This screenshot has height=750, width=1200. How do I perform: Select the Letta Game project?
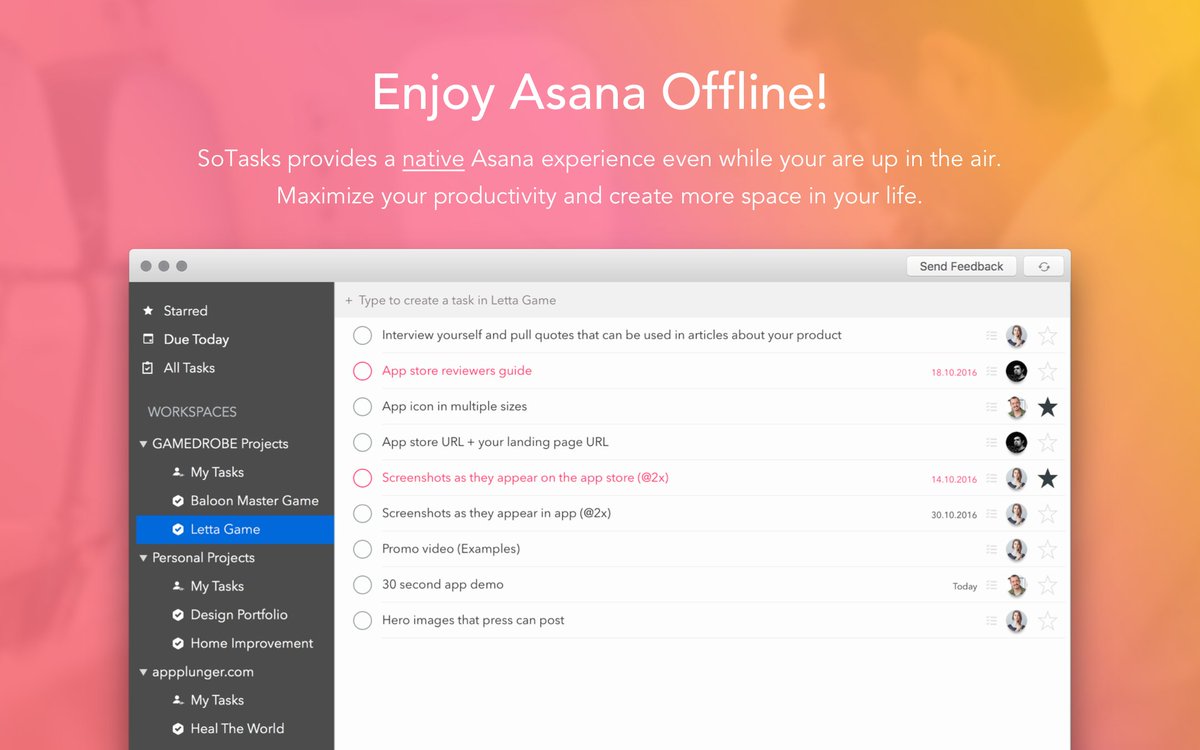(x=234, y=529)
